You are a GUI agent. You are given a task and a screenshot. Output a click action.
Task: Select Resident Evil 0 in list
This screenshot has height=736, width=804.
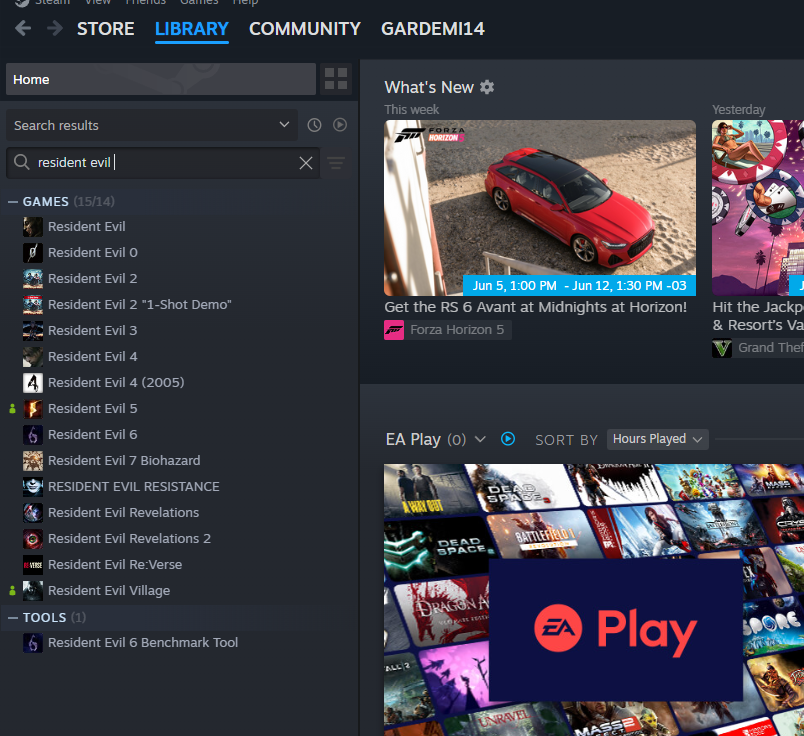point(93,253)
